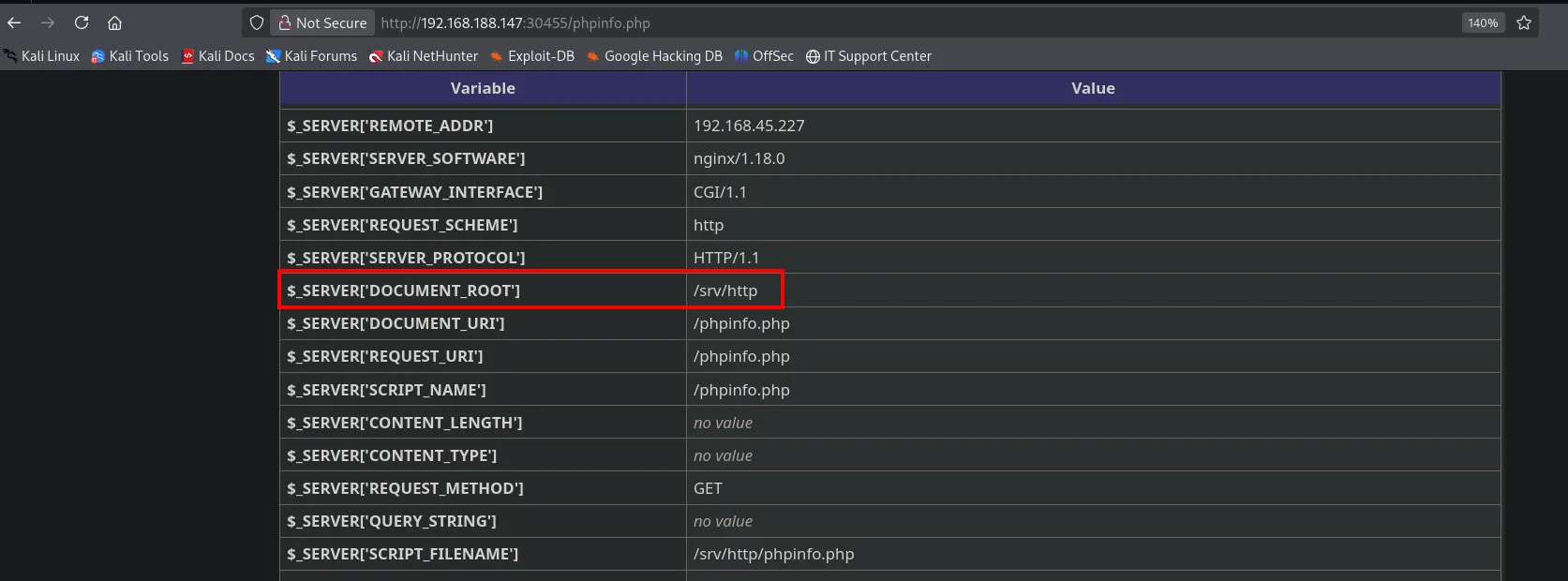Click the Not Secure lock indicator
This screenshot has width=1568, height=581.
click(322, 22)
